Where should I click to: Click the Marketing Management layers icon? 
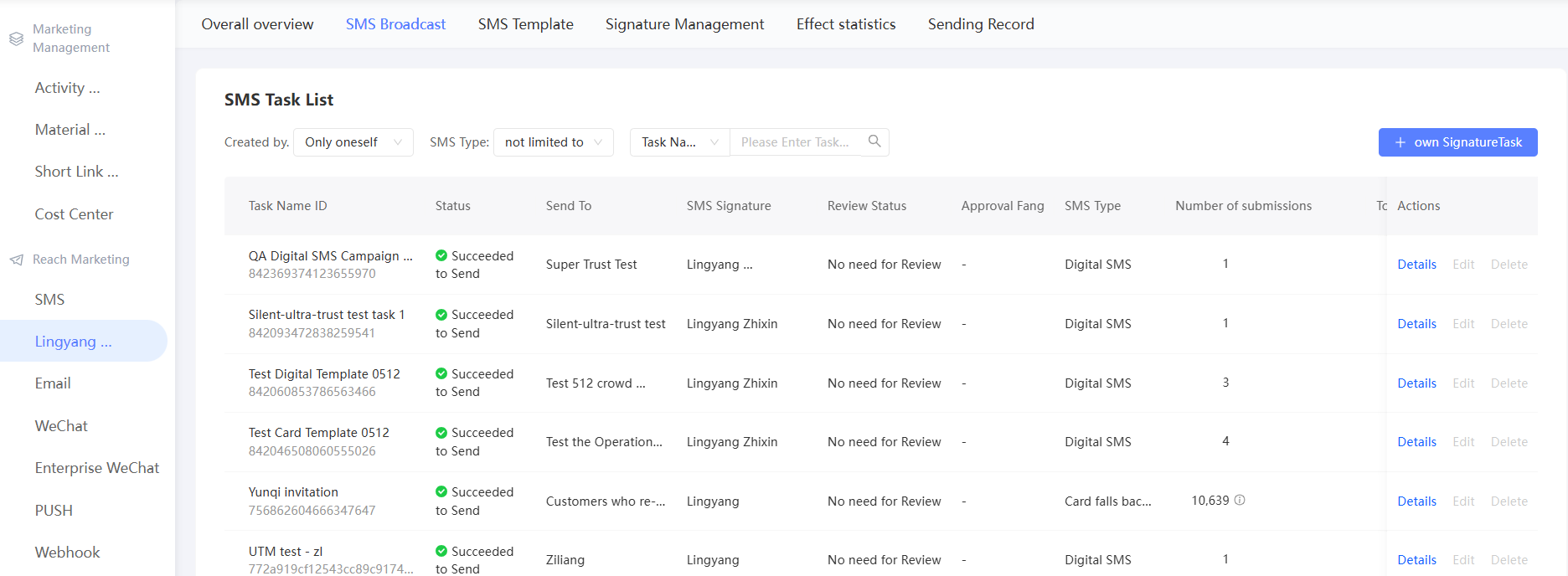16,39
